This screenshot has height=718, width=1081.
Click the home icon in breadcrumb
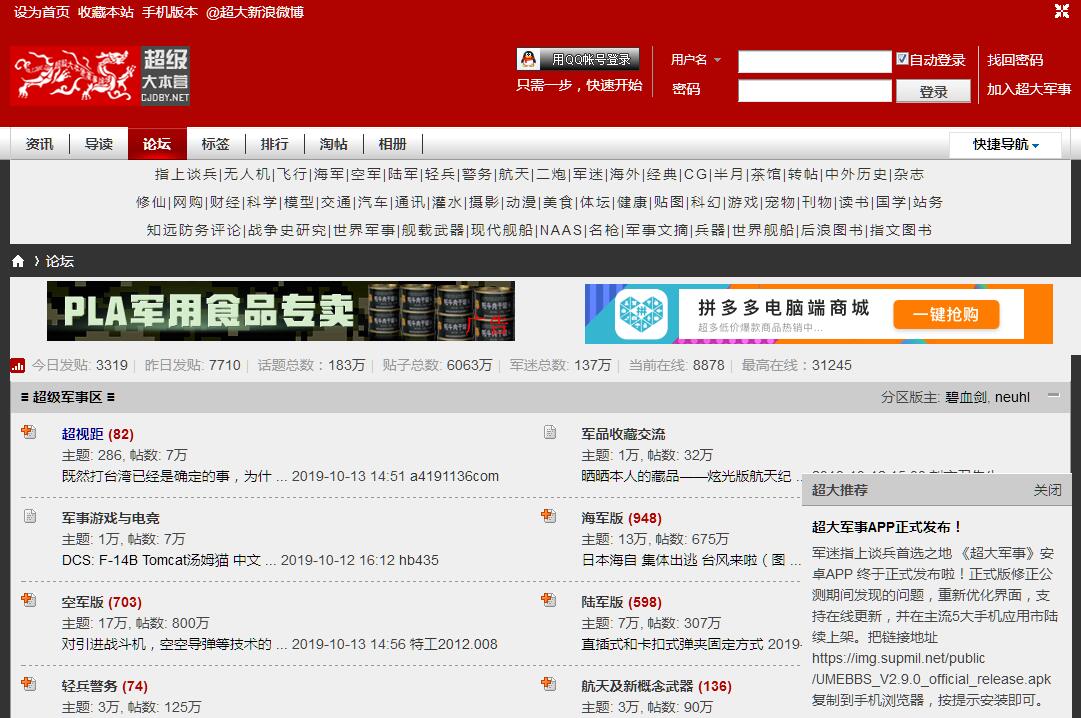(x=18, y=261)
